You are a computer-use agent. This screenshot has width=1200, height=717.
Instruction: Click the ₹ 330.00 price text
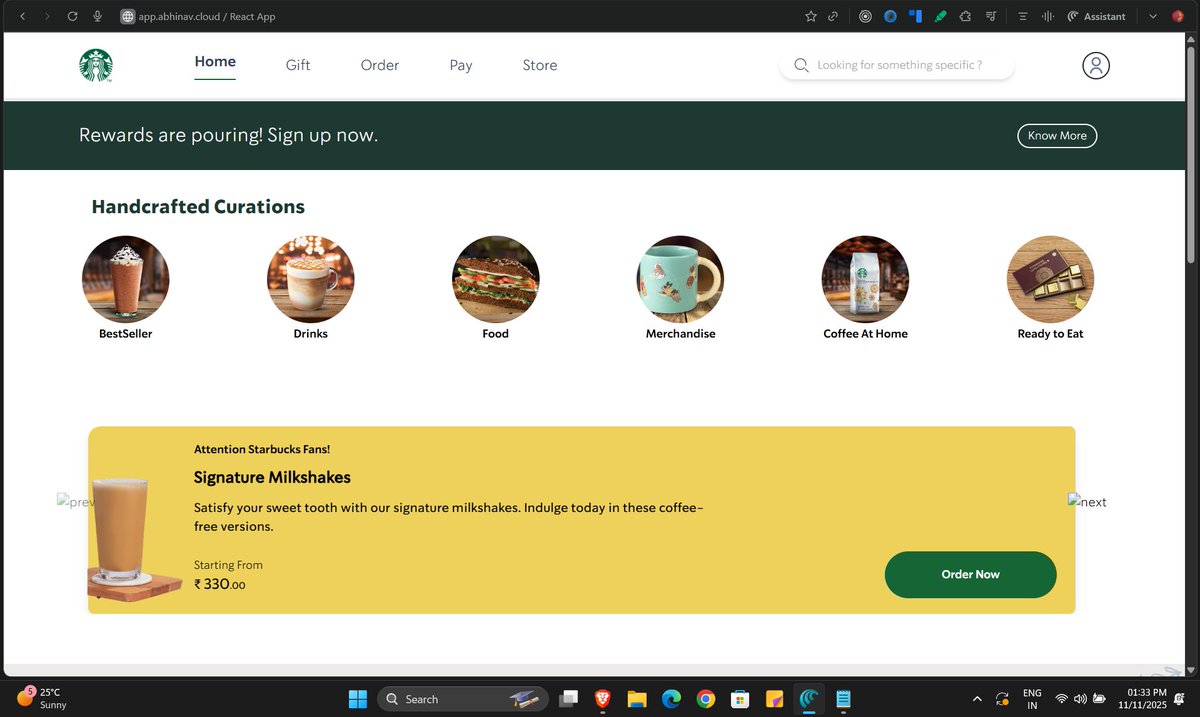(x=219, y=584)
